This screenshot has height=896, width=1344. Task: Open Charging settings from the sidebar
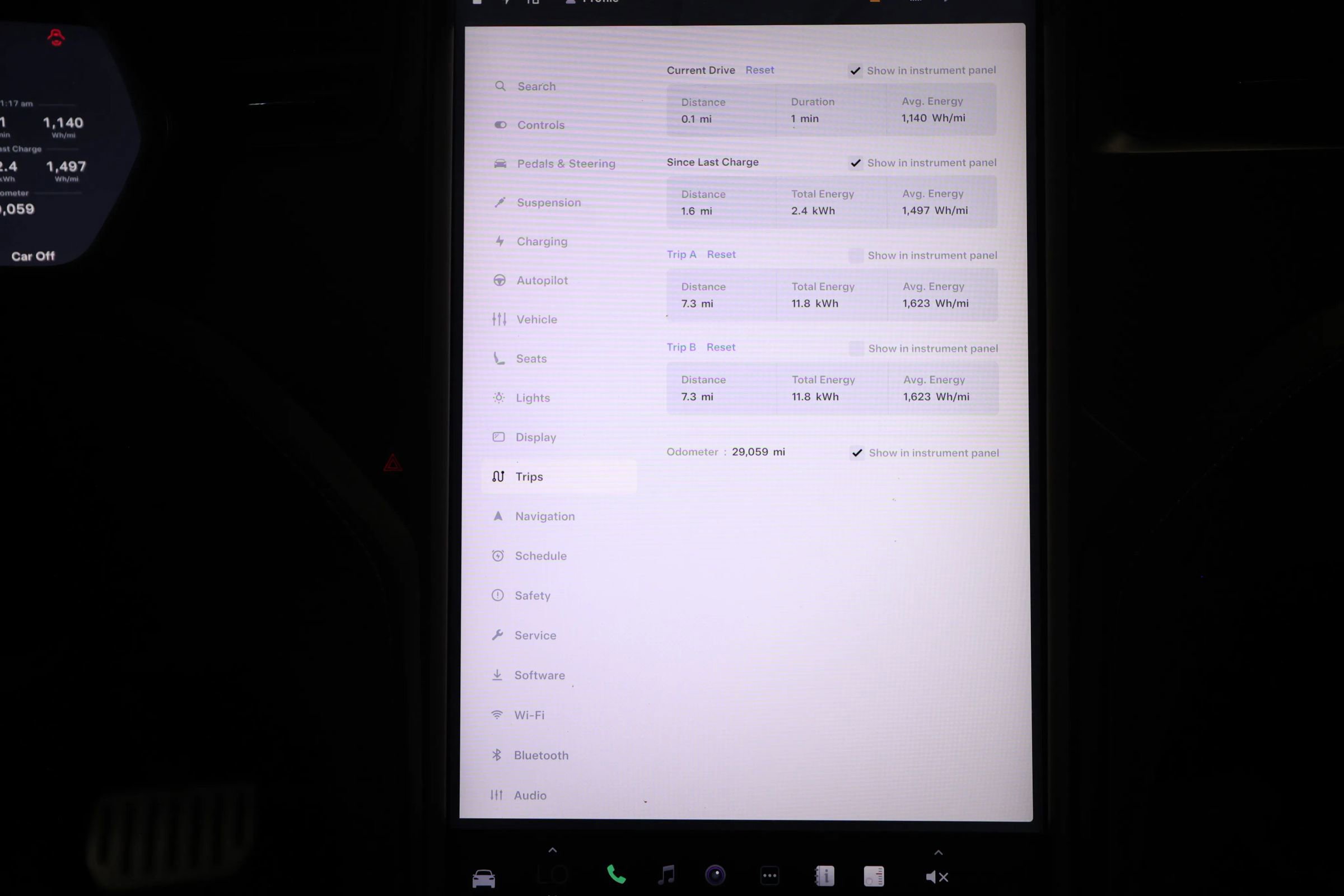[x=541, y=241]
